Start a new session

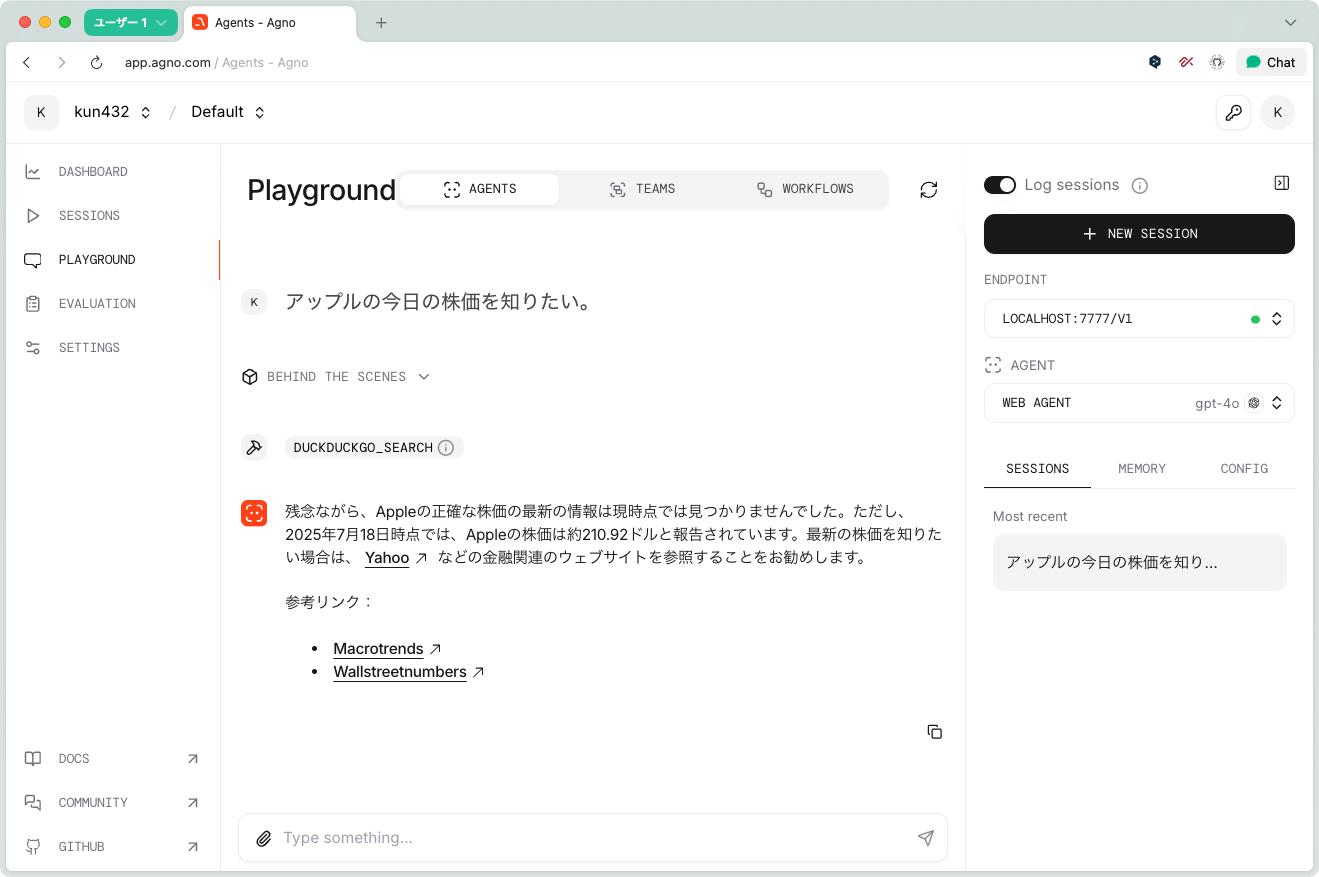coord(1139,234)
